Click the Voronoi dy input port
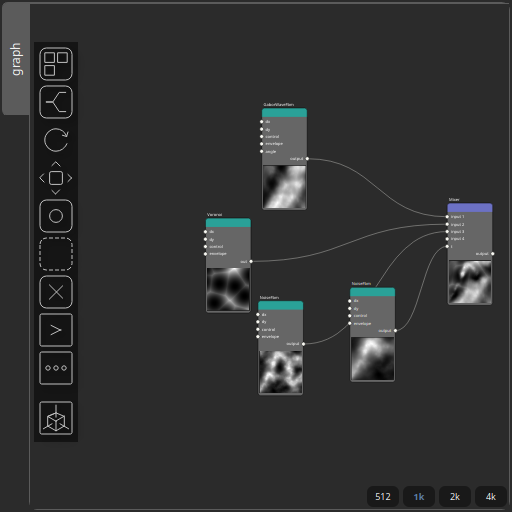Screen dimensions: 512x512 206,239
